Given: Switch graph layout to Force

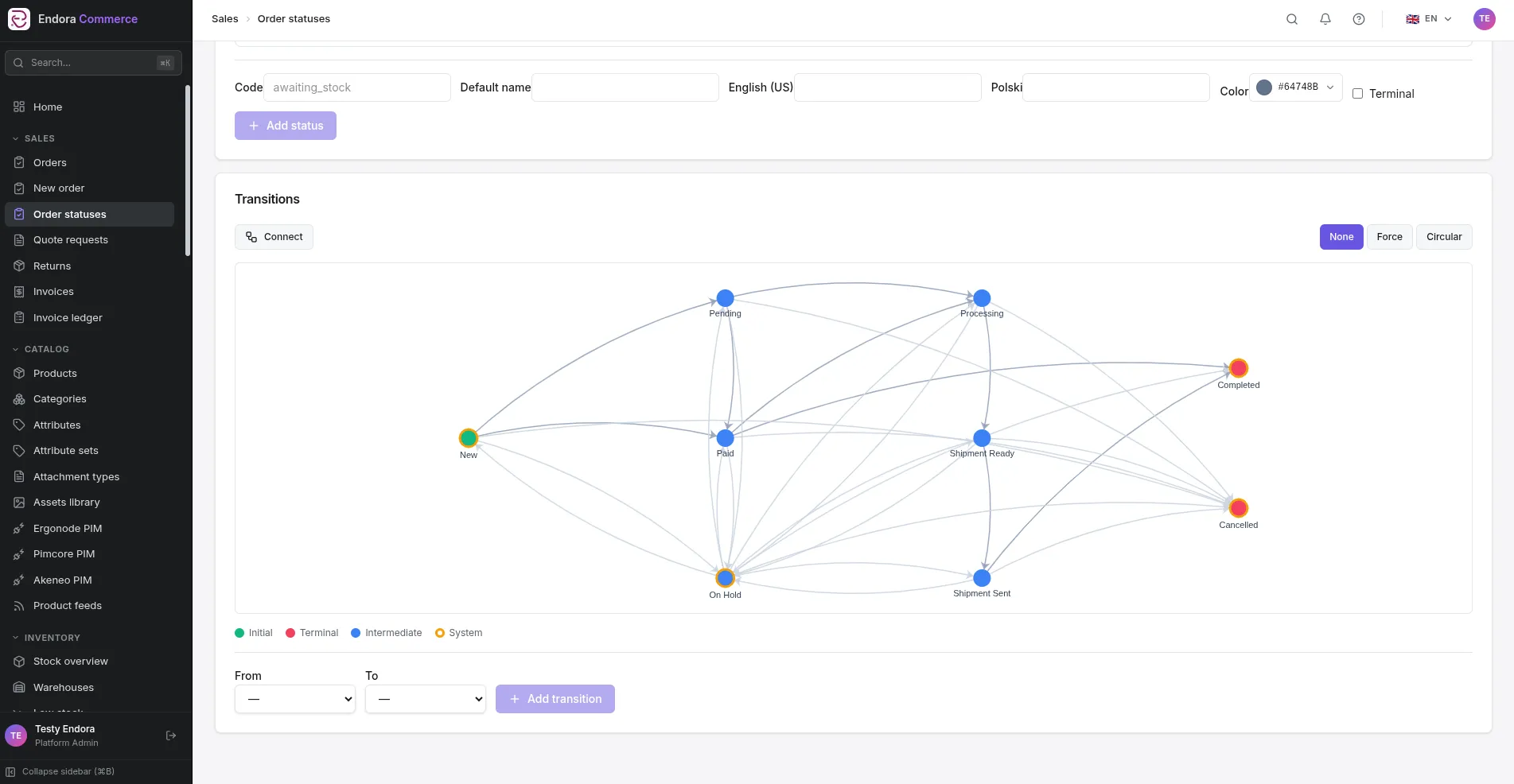Looking at the screenshot, I should [x=1390, y=237].
